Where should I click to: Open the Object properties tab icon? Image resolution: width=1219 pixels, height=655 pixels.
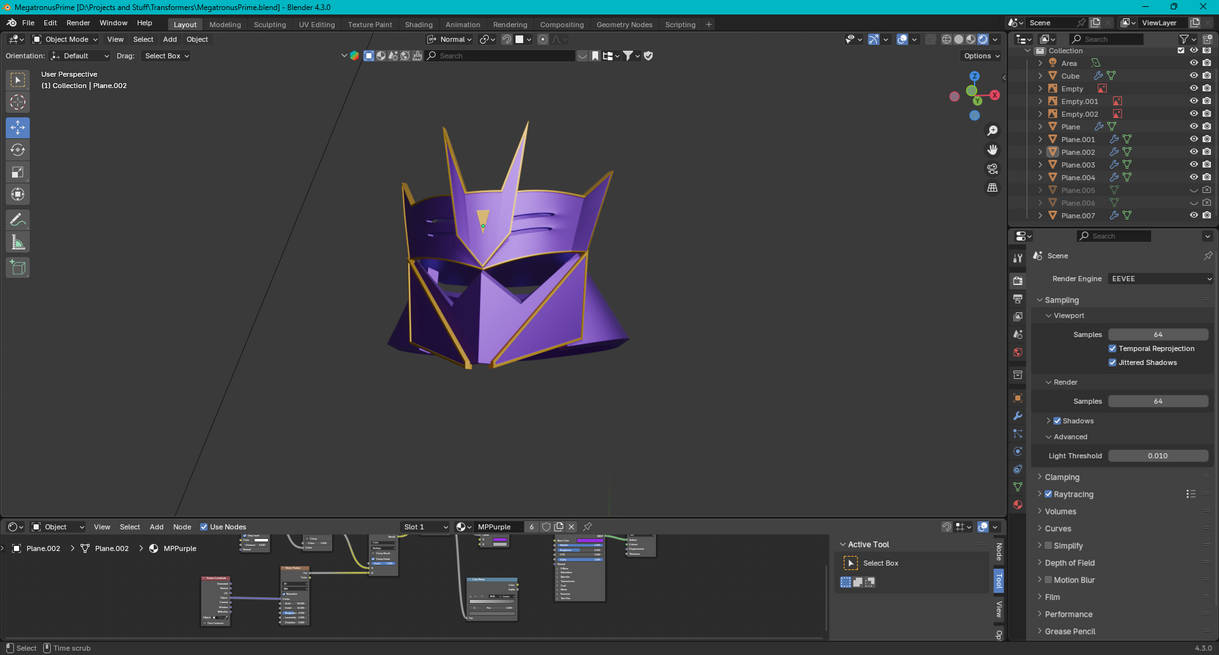1018,398
